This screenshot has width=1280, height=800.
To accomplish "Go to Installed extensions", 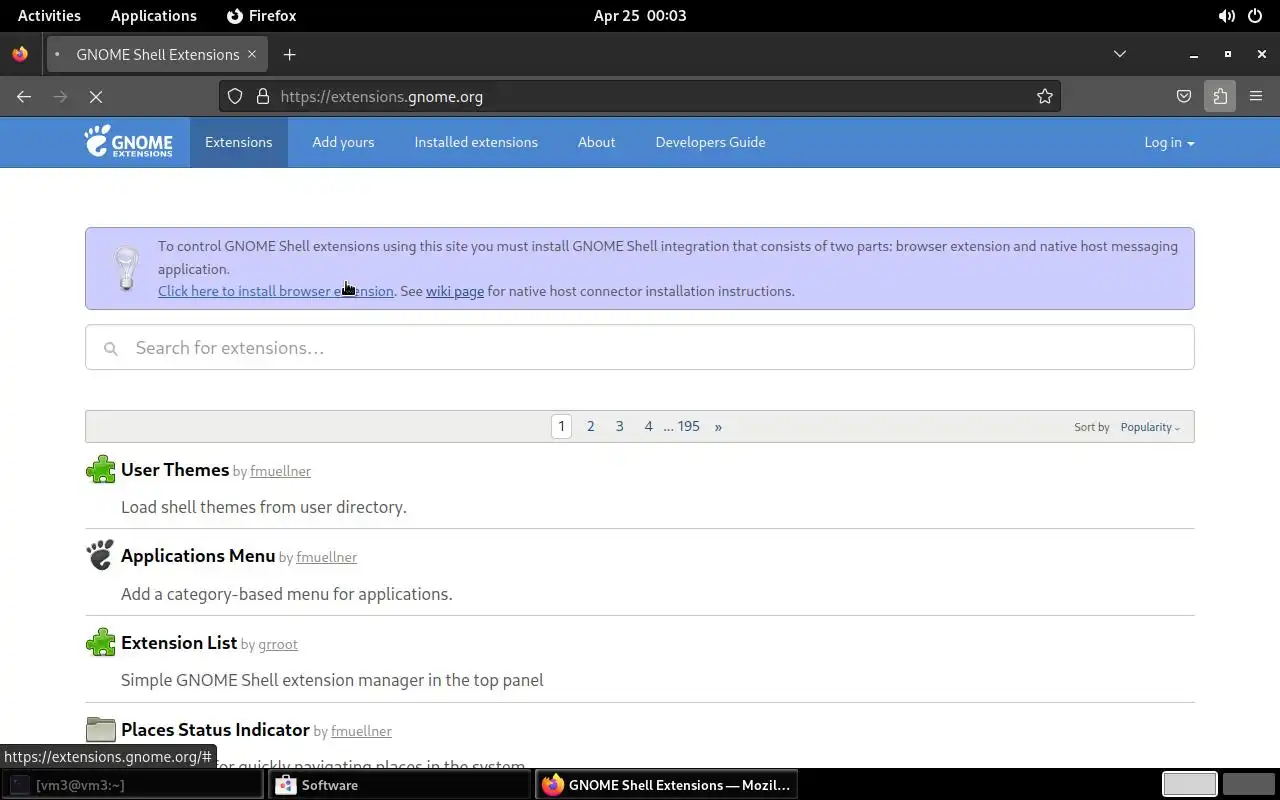I will click(x=476, y=142).
